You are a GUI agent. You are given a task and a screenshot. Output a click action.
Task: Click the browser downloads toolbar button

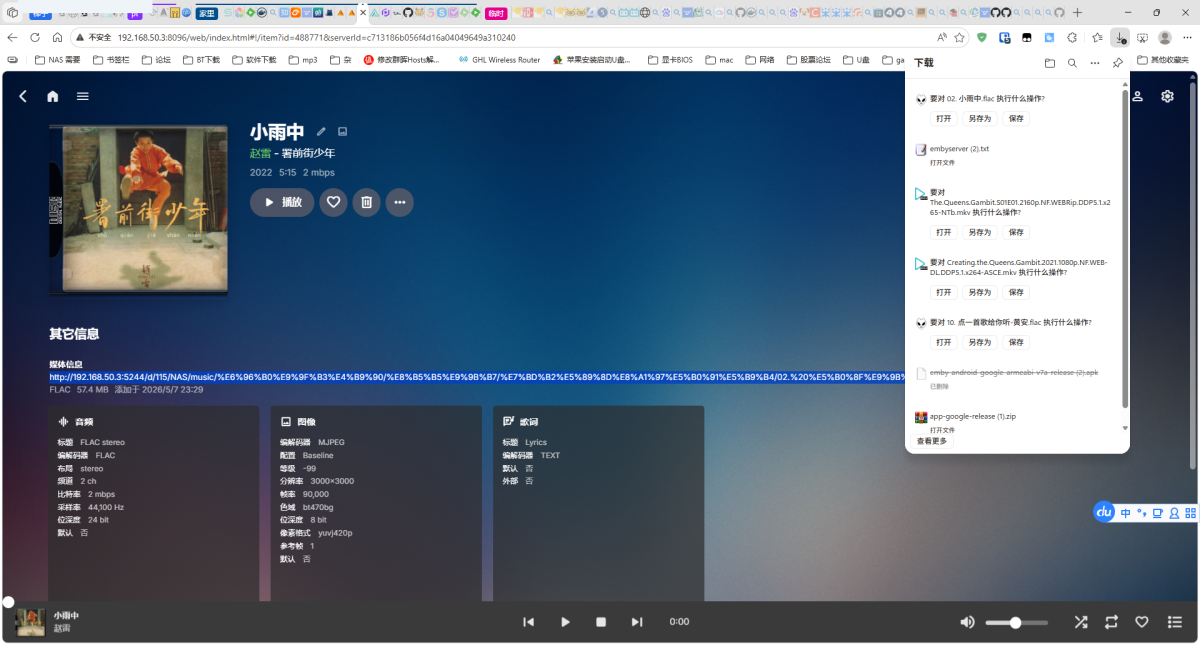coord(1120,37)
